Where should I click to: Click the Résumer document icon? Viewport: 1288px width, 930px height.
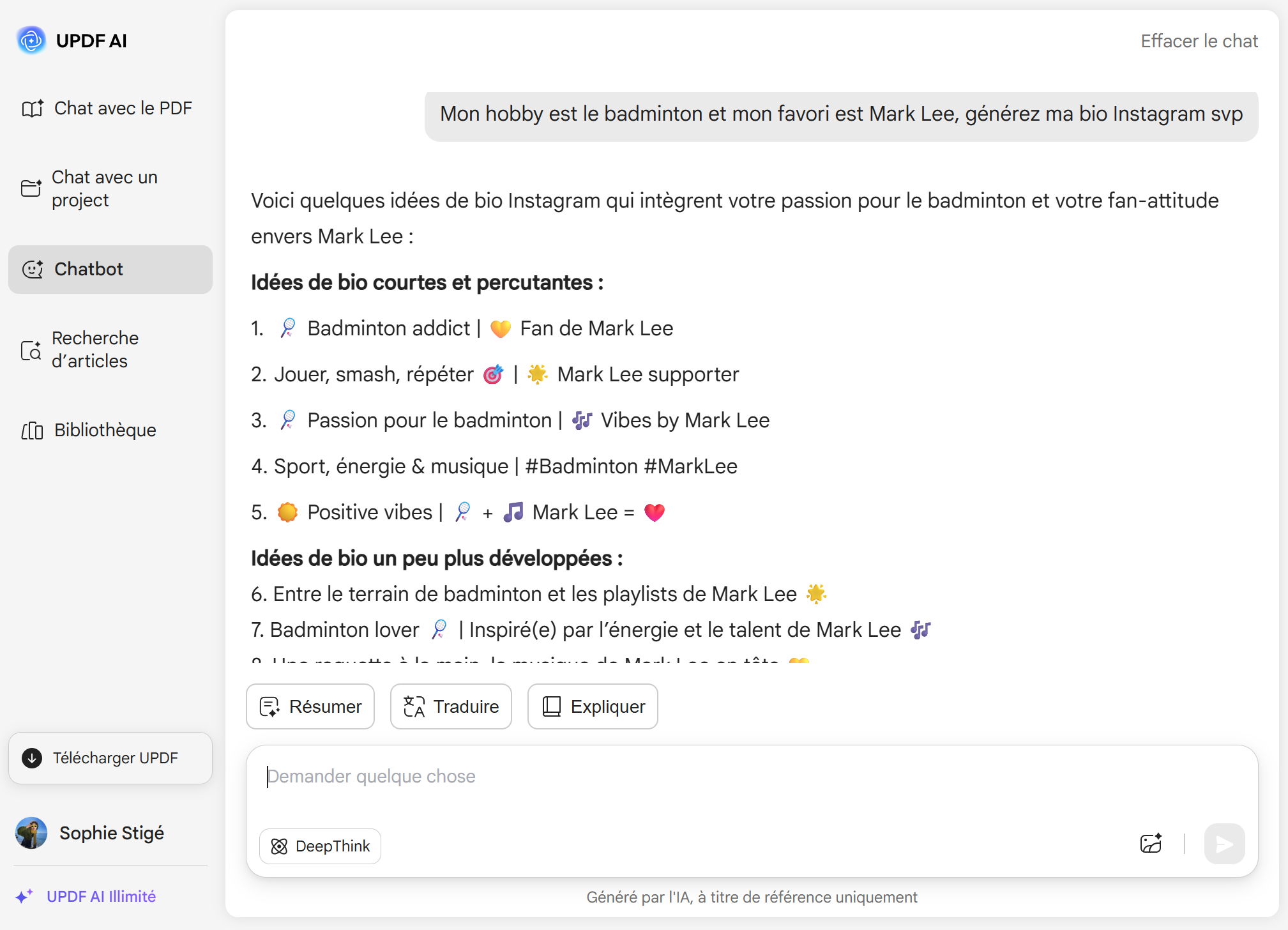(x=269, y=706)
